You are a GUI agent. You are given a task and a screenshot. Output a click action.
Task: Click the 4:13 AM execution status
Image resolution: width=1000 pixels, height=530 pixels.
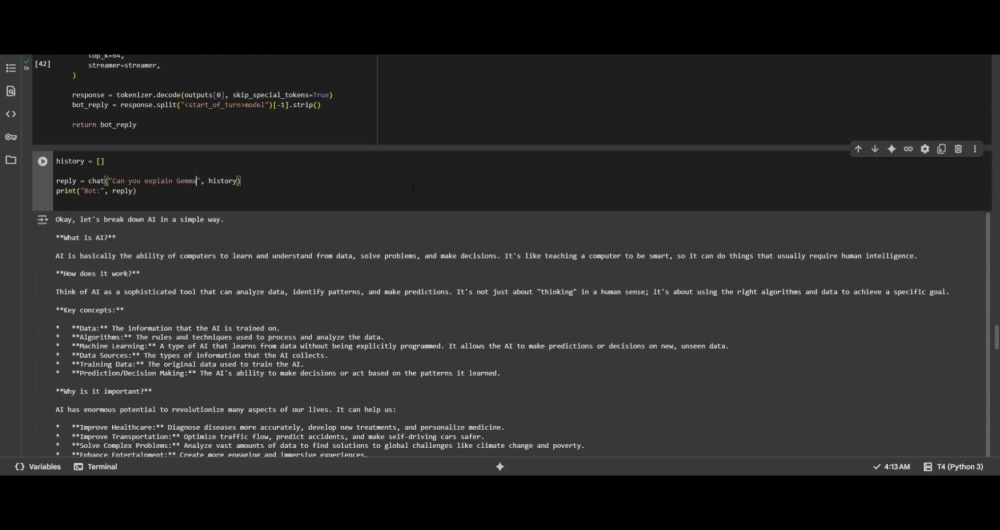(x=892, y=467)
